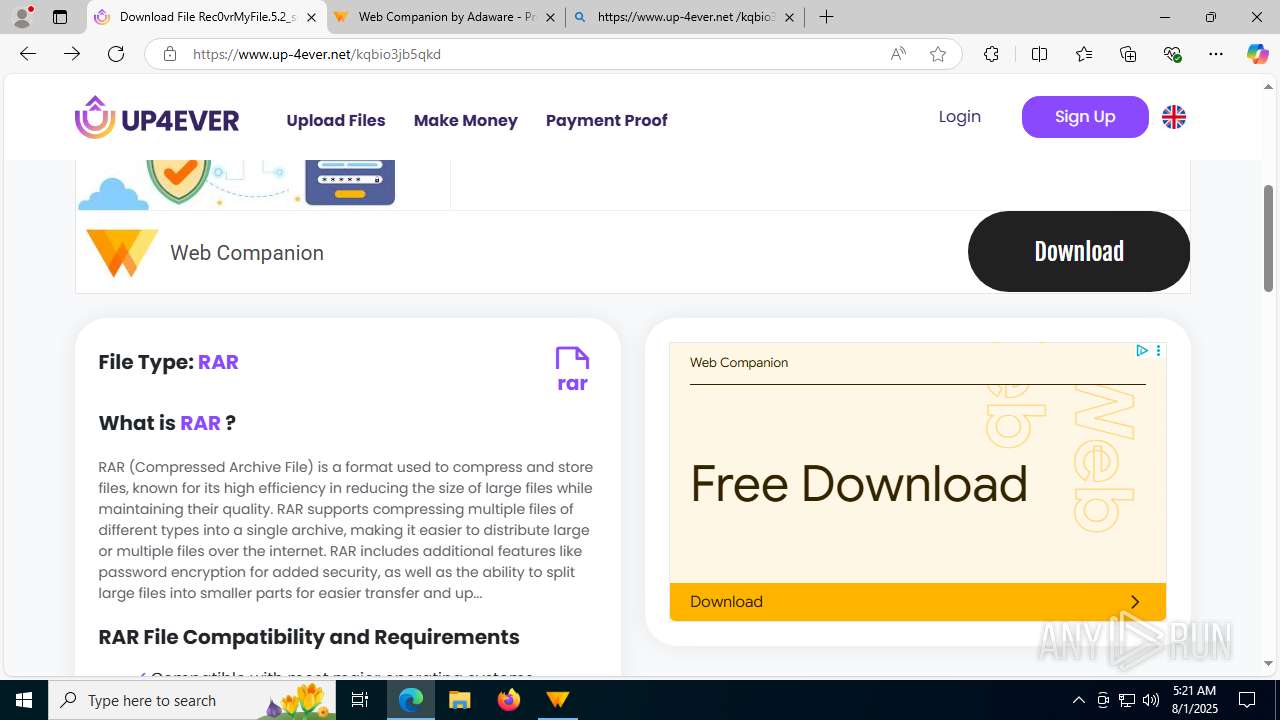Click the 'What is RAR ?' heading
Viewport: 1280px width, 720px height.
pyautogui.click(x=167, y=423)
